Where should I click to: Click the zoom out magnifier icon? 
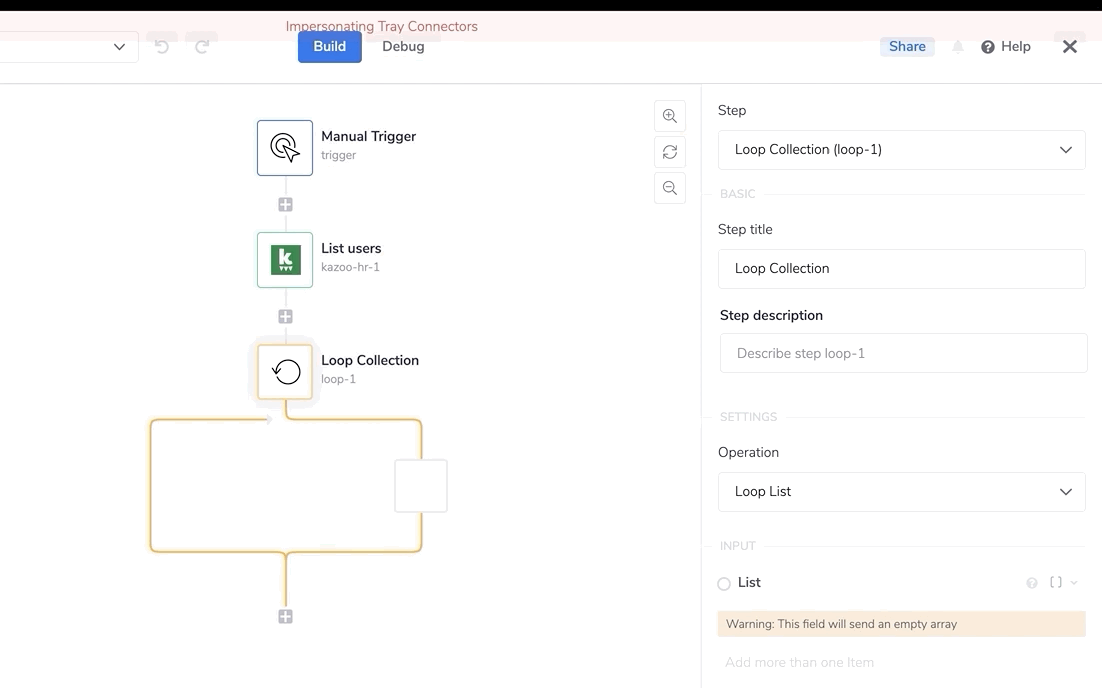[x=670, y=188]
